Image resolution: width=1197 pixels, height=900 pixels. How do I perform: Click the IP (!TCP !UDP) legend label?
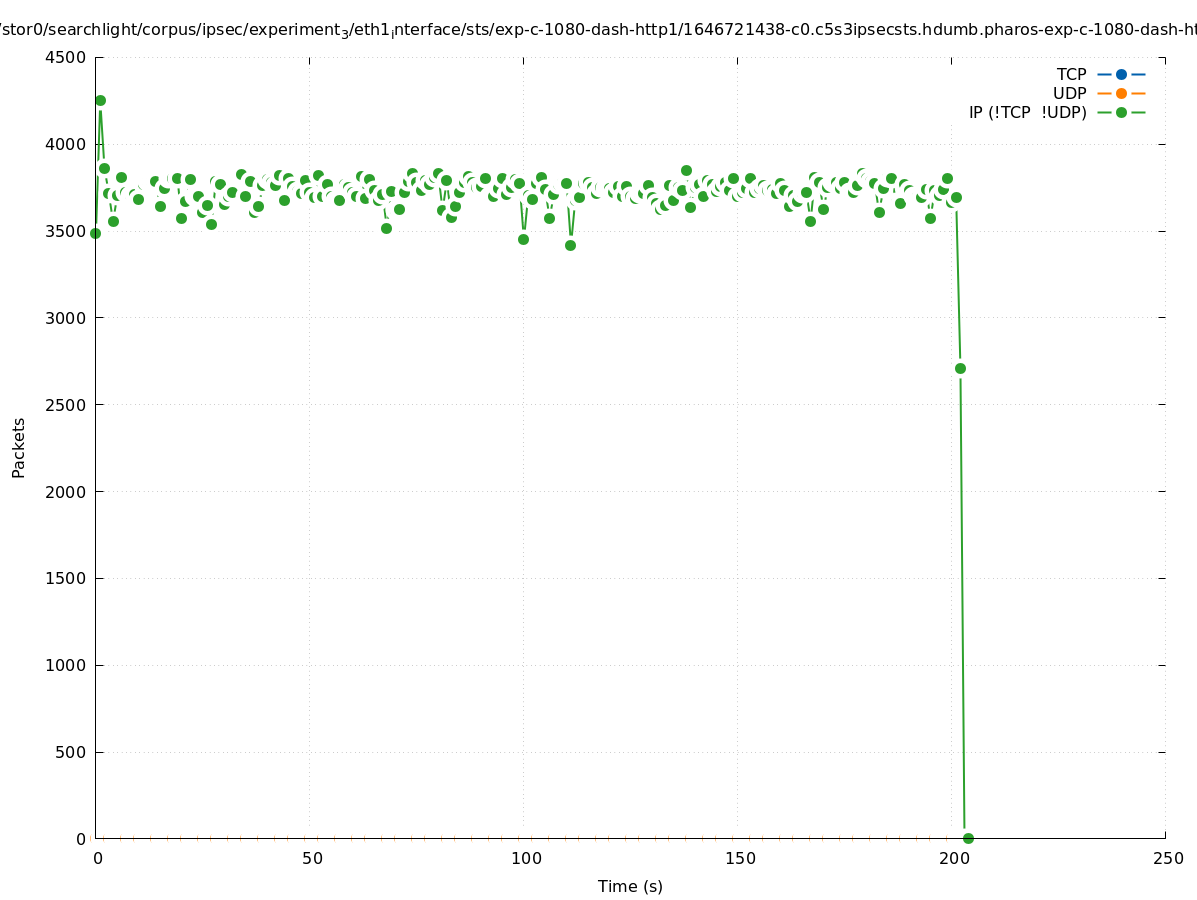[x=1027, y=112]
